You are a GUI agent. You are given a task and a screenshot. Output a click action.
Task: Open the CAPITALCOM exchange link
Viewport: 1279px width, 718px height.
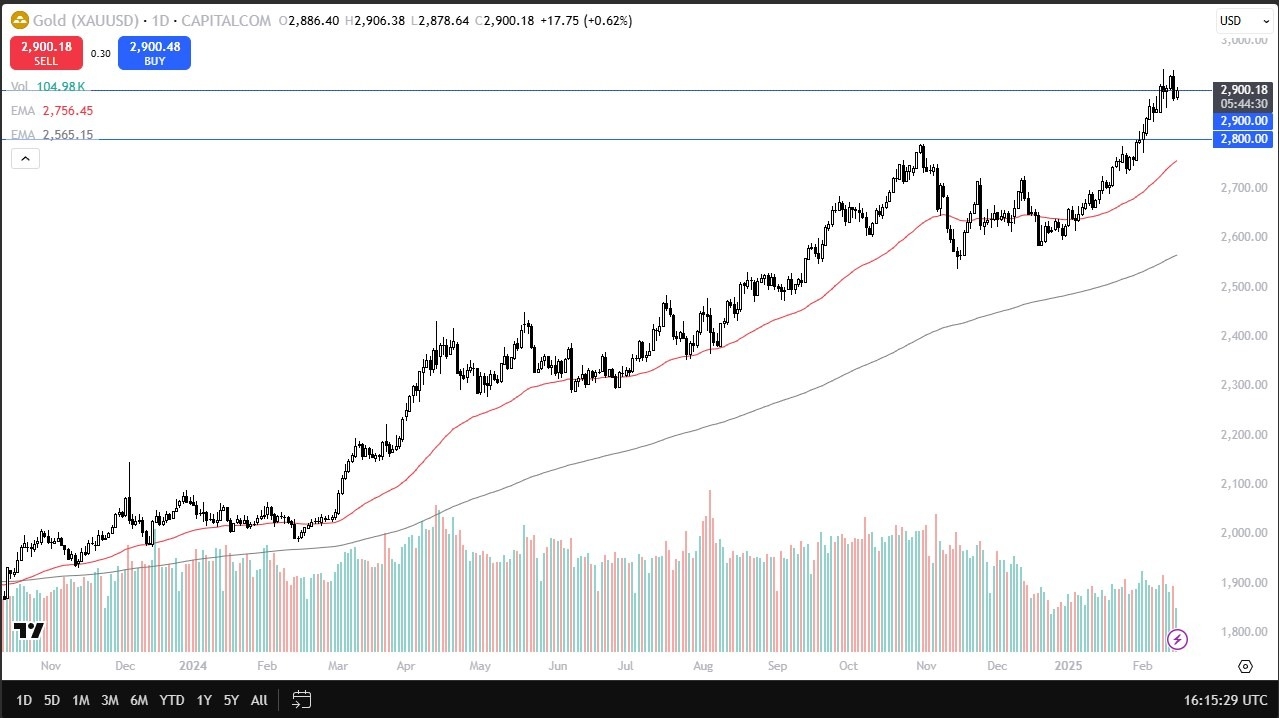pyautogui.click(x=225, y=20)
